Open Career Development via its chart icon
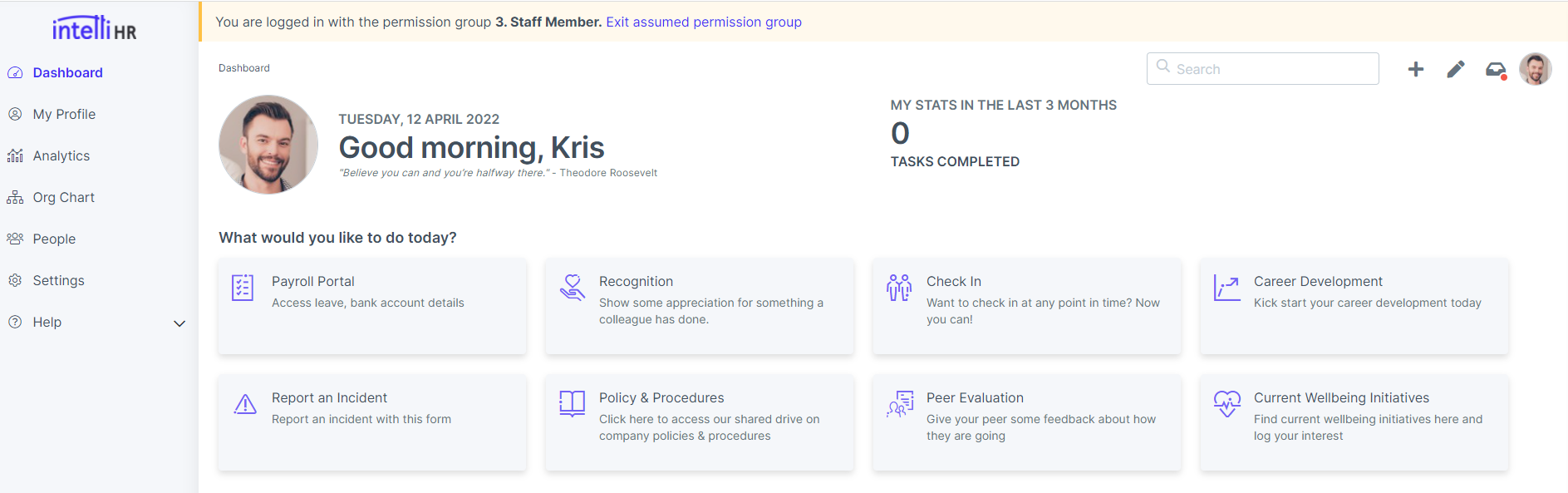The width and height of the screenshot is (1568, 493). click(1226, 287)
